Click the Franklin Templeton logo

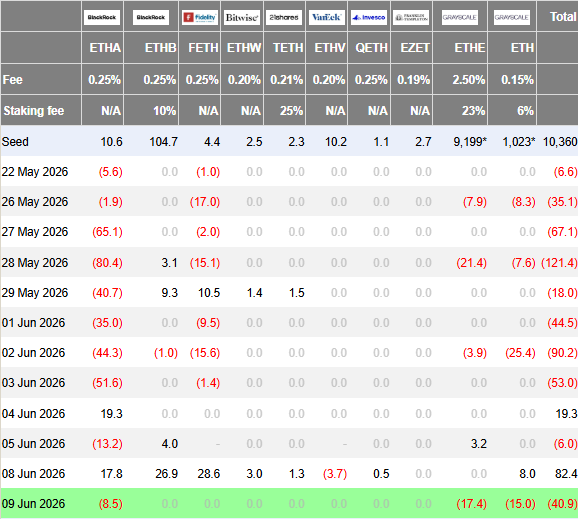411,17
